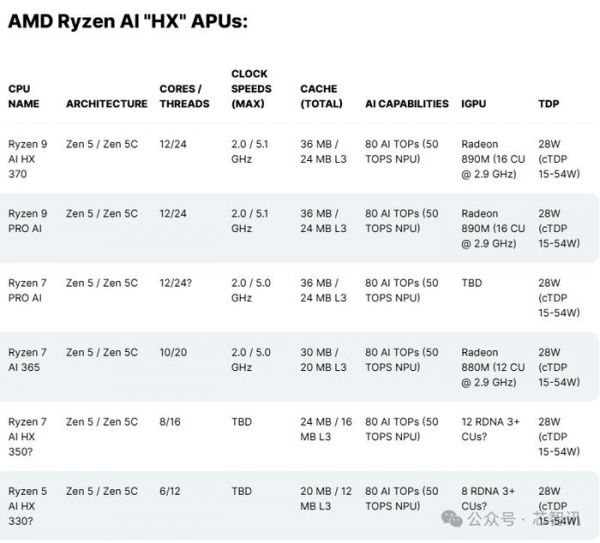The image size is (600, 543).
Task: Select the 8/16 cores/threads cell
Action: coord(170,422)
